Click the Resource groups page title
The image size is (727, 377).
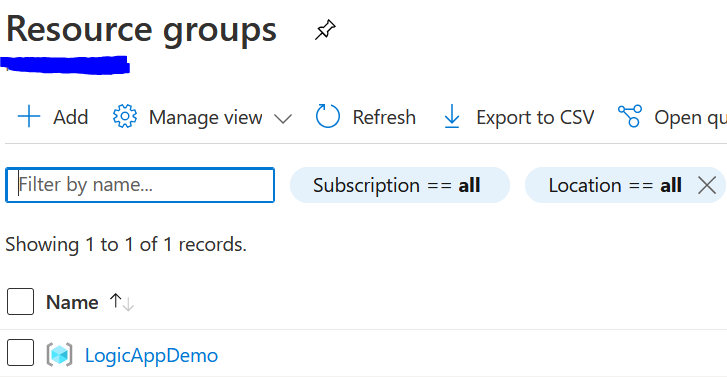point(141,29)
